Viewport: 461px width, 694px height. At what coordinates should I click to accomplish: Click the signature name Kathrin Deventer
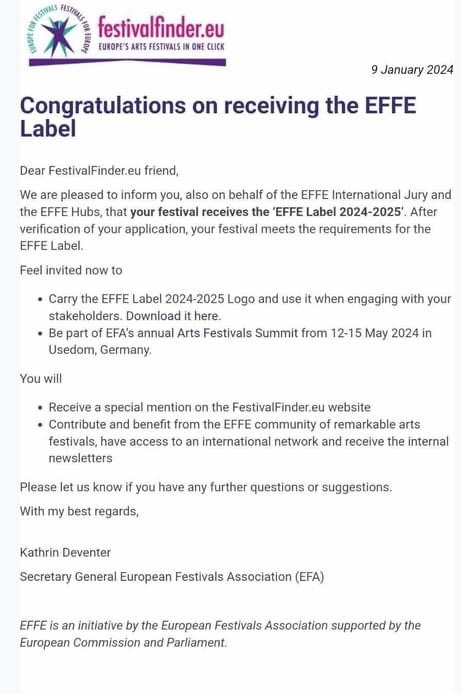coord(65,552)
